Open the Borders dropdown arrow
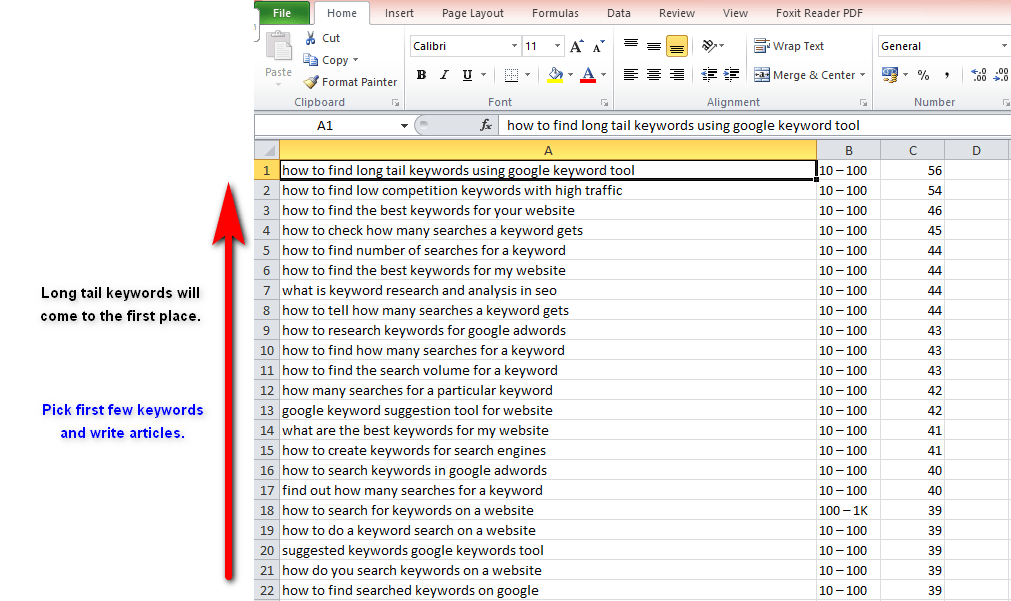 (x=527, y=75)
